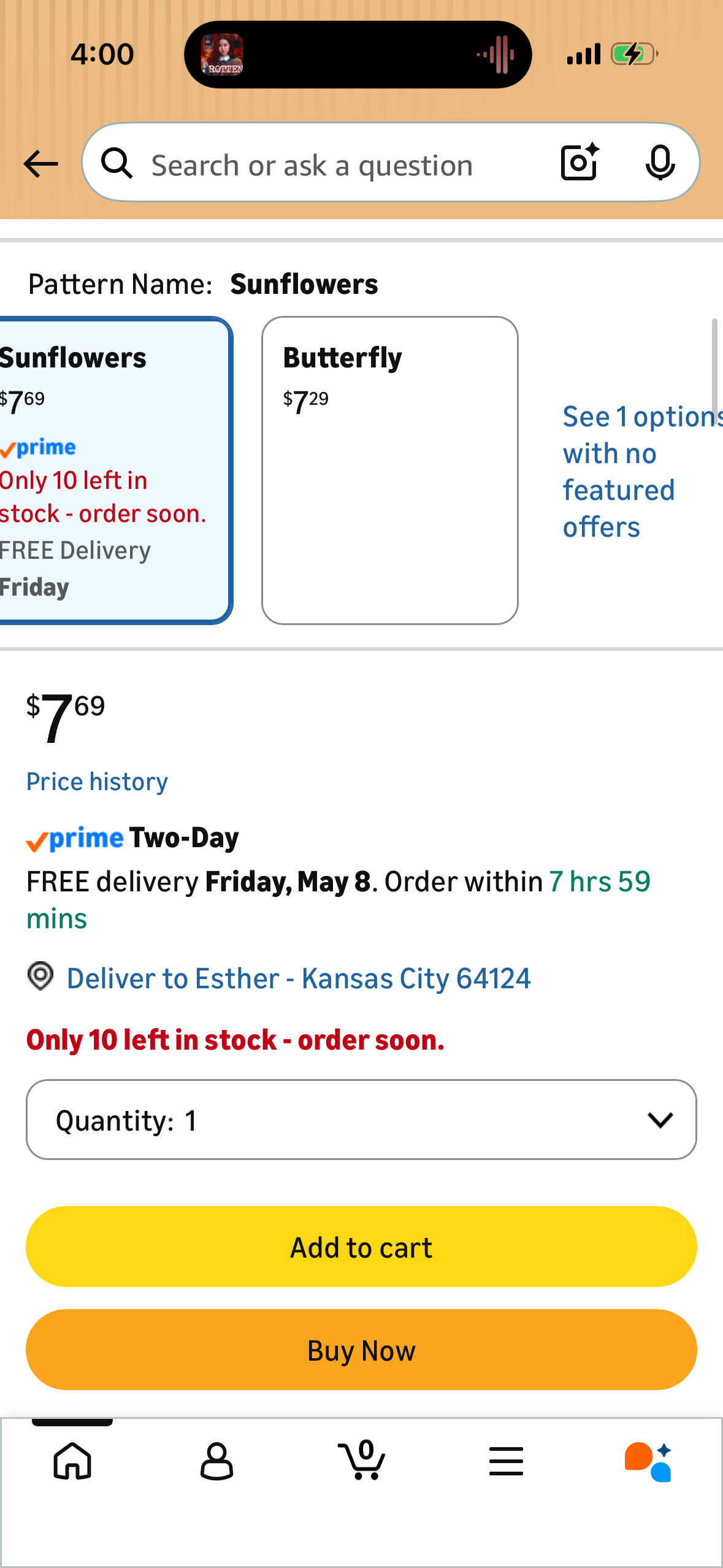Image resolution: width=723 pixels, height=1568 pixels.
Task: Change Deliver to Esther Kansas City address
Action: click(x=299, y=978)
